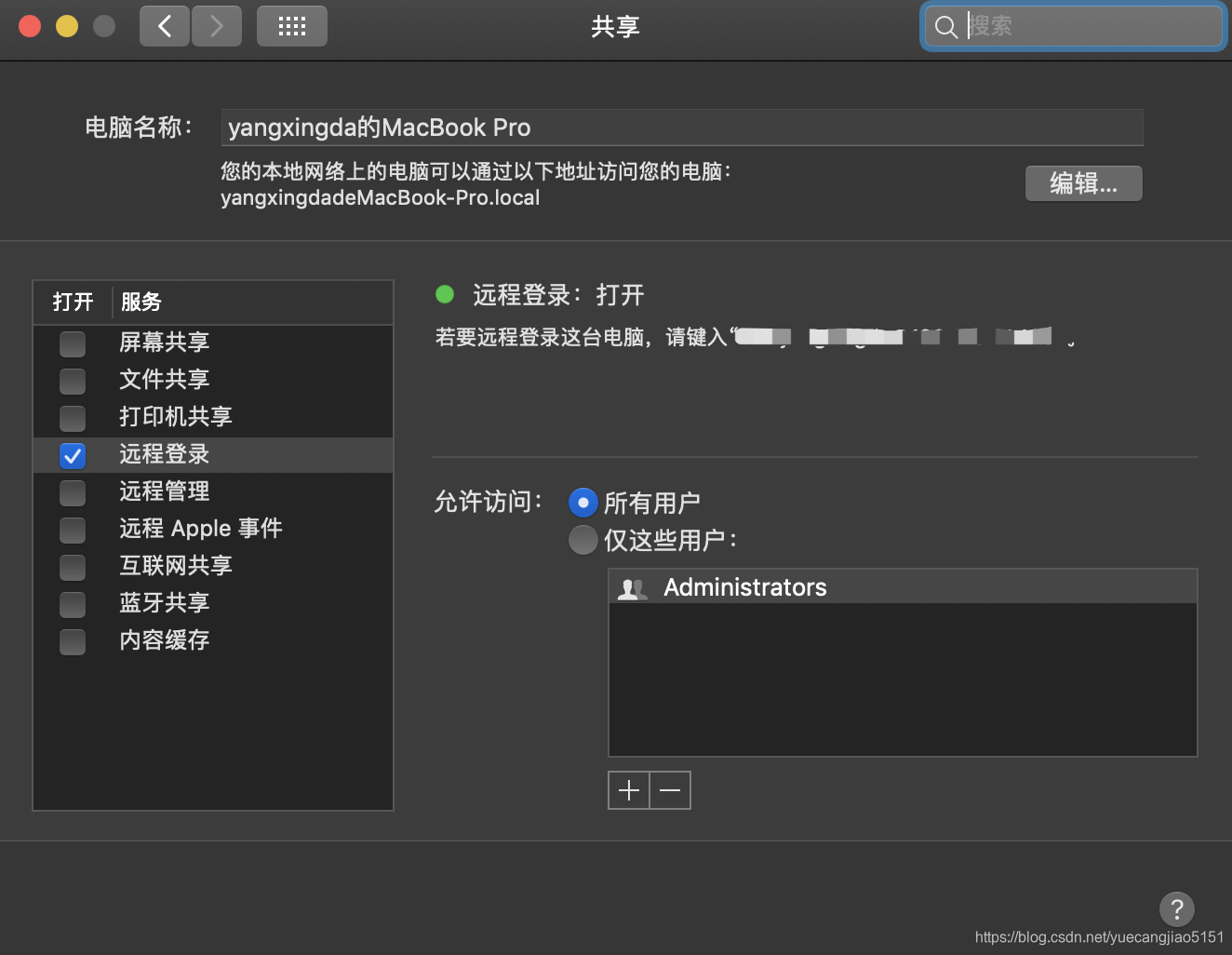Click the Show All grid icon in toolbar
The image size is (1232, 955).
pyautogui.click(x=291, y=26)
